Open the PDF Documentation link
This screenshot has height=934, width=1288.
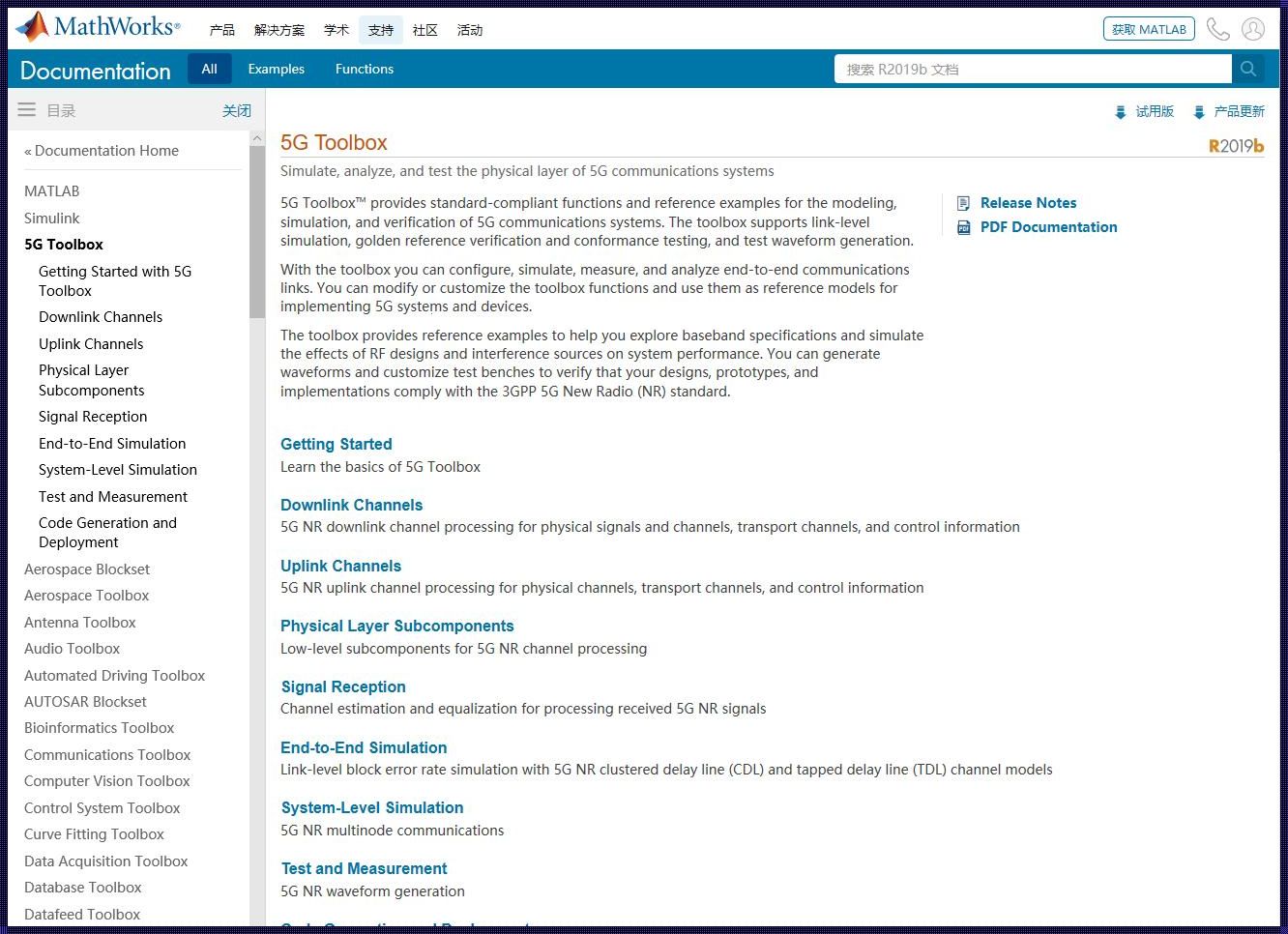pyautogui.click(x=1049, y=227)
